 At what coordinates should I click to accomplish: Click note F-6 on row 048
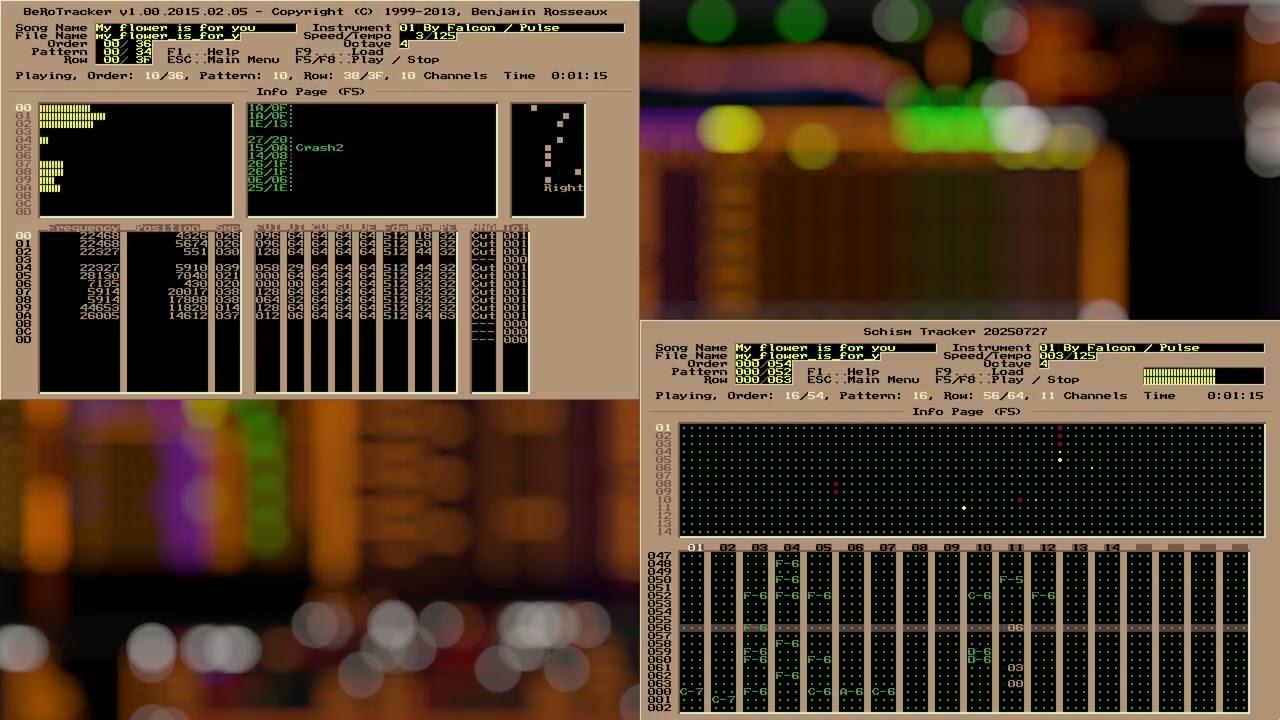click(787, 564)
